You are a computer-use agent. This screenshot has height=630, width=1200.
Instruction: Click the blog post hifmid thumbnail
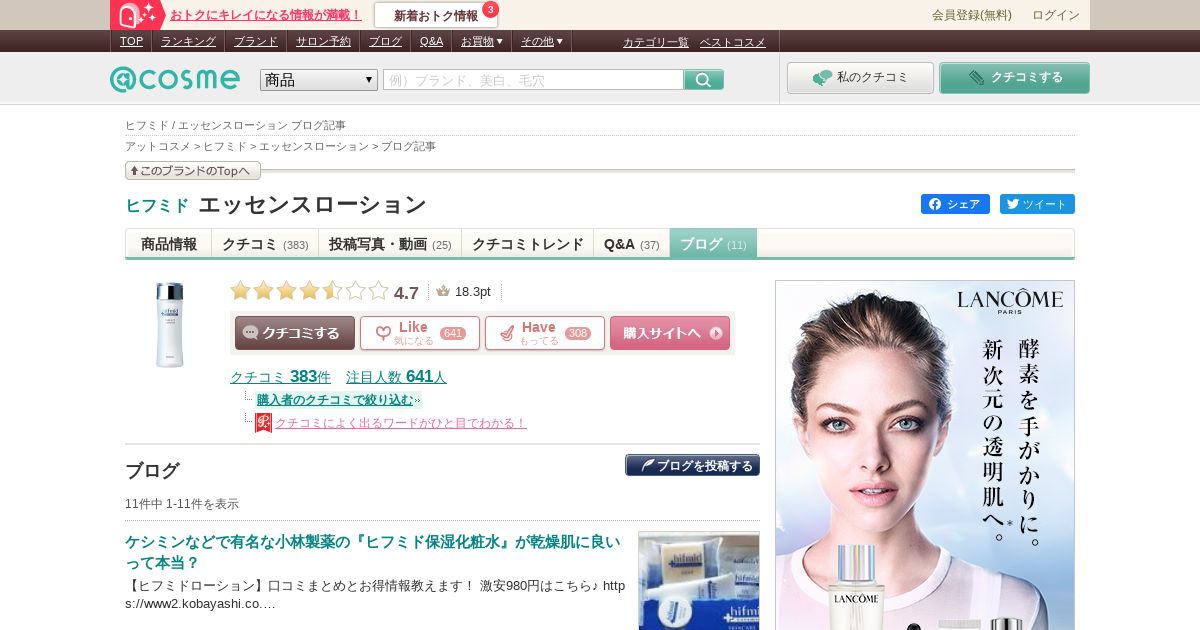coord(698,581)
